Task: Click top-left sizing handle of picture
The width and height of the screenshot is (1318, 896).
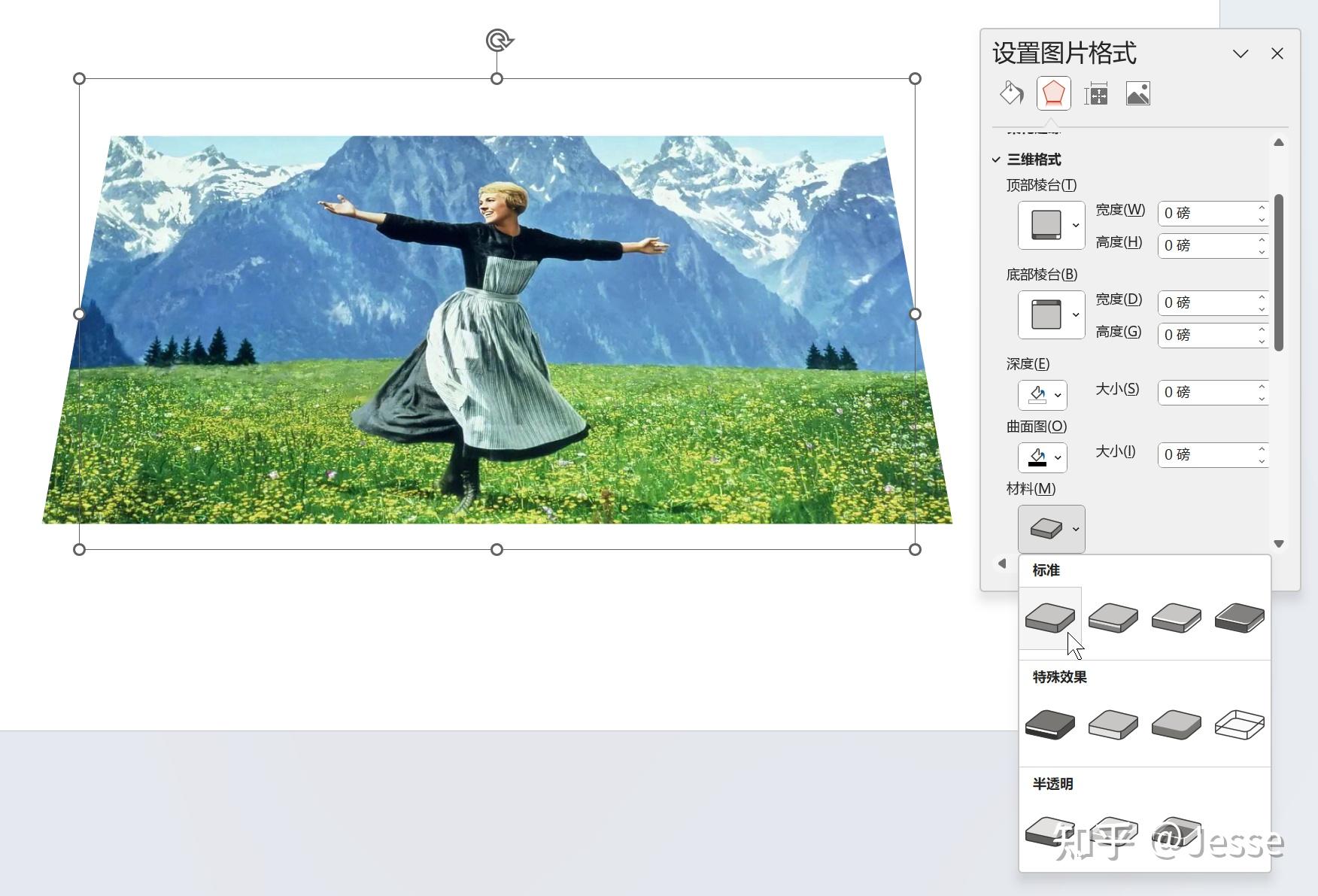Action: [x=79, y=78]
